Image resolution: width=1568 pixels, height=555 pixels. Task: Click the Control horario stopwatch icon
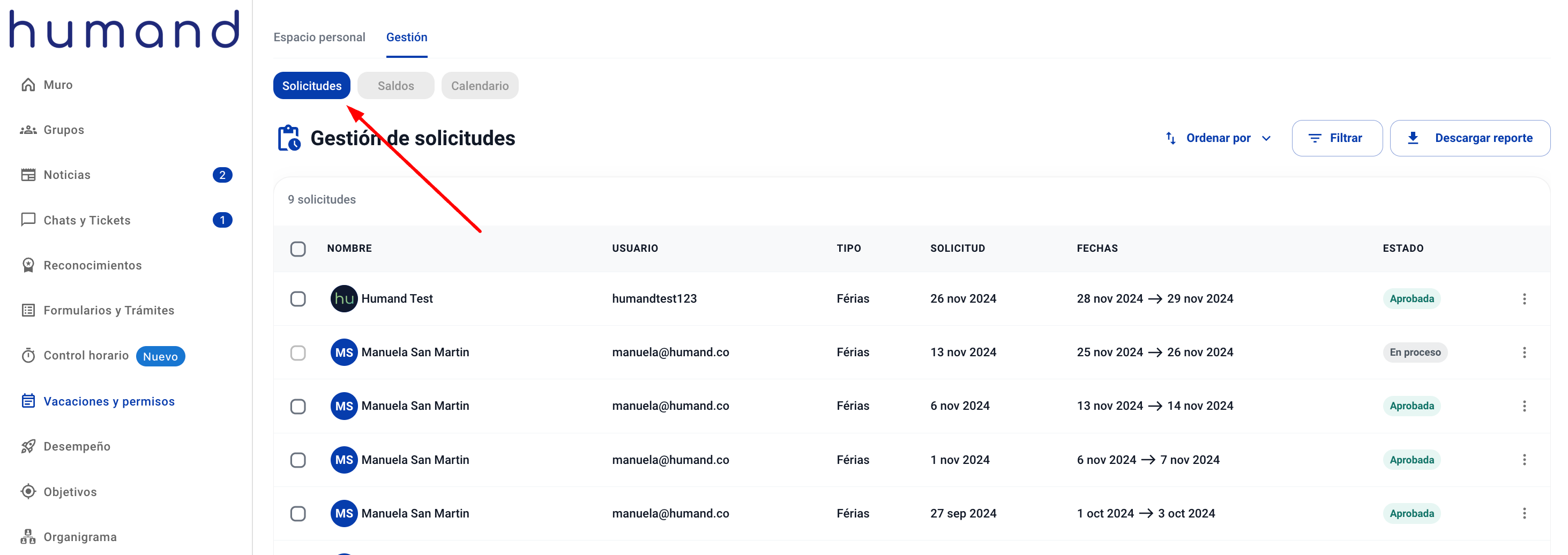pos(28,355)
